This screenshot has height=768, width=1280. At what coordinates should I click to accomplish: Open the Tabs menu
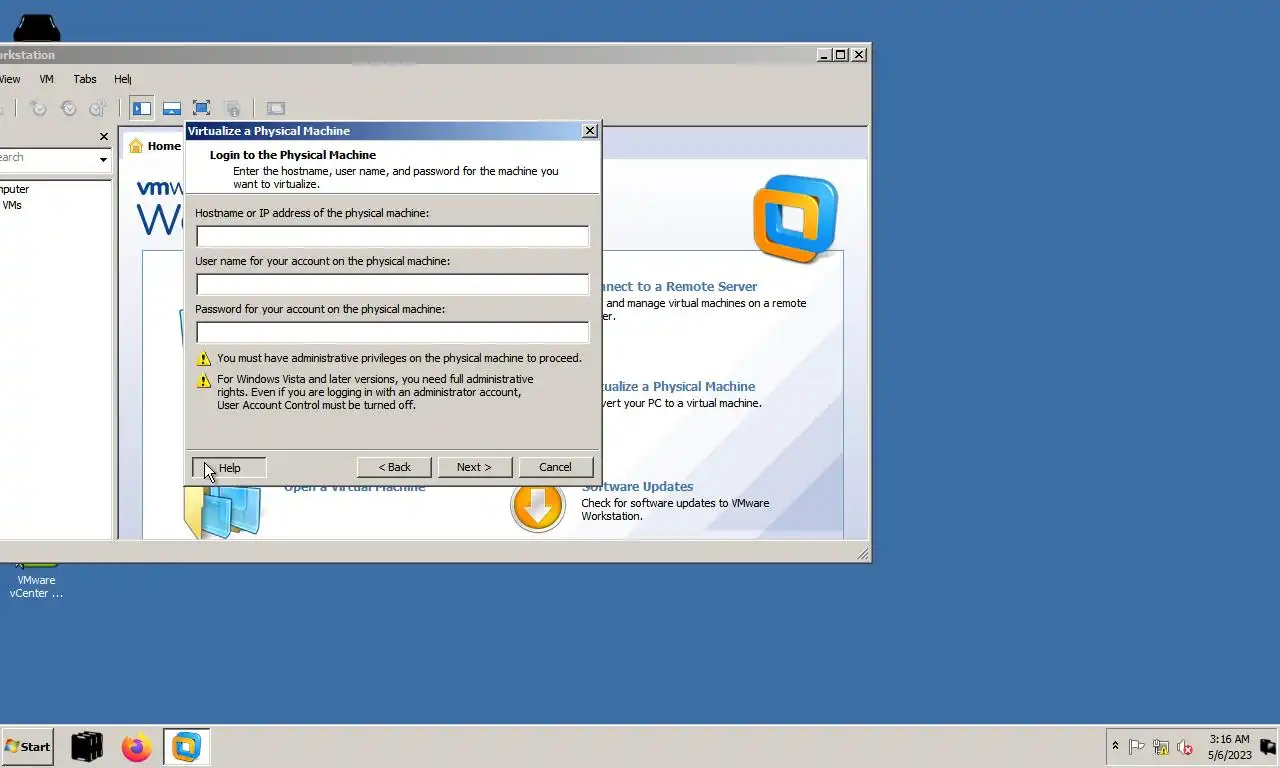click(x=85, y=79)
